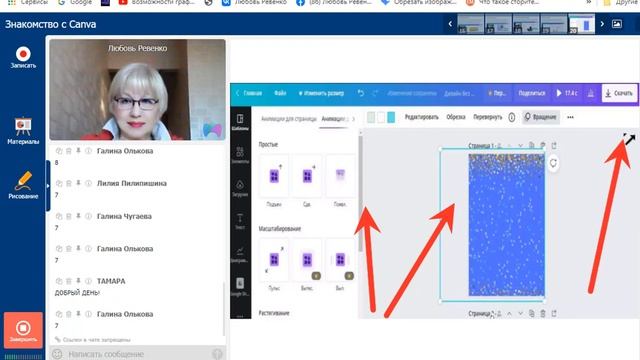Screen dimensions: 640x360
Task: Apply the Сдв. shift animation
Action: (x=307, y=180)
